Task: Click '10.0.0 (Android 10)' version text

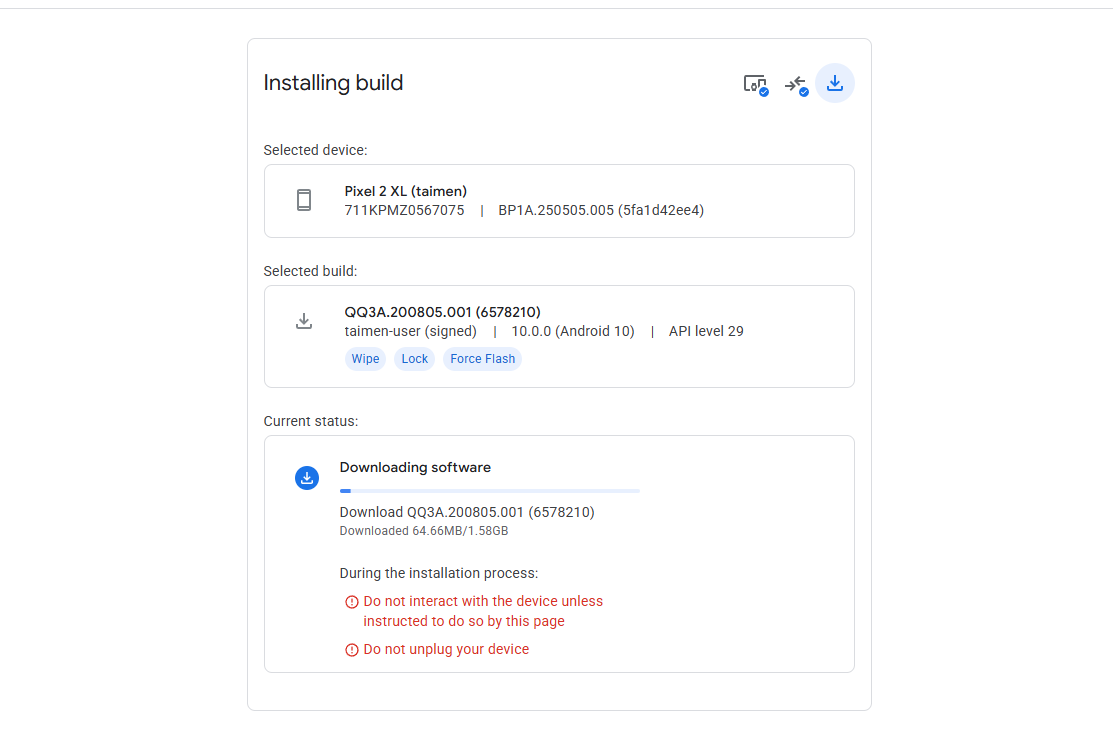Action: coord(573,331)
